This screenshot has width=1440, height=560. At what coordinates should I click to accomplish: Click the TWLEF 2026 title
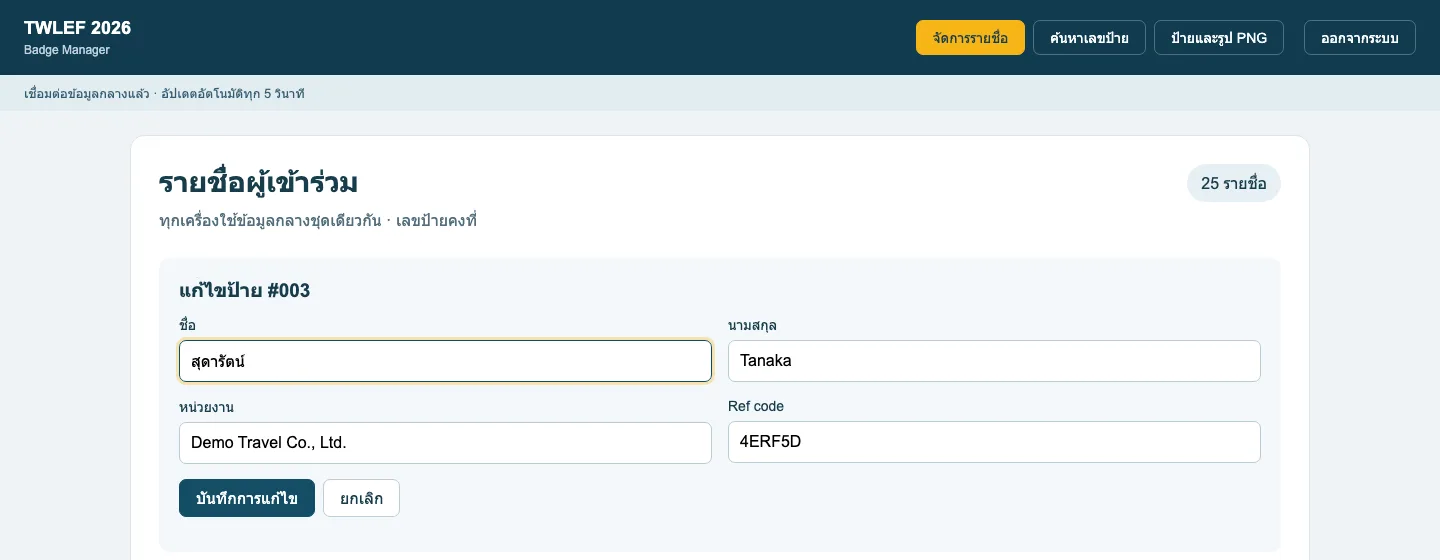click(x=77, y=28)
